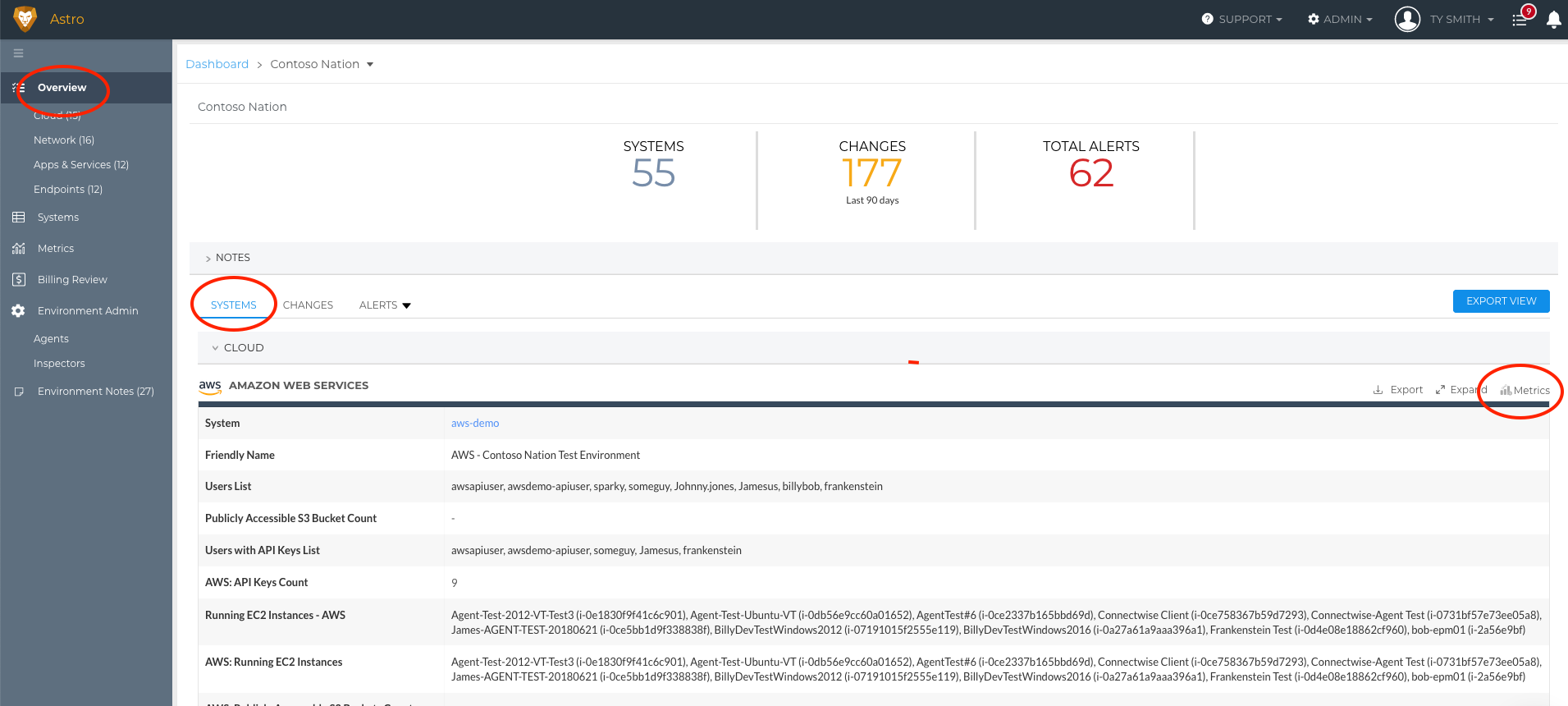The height and width of the screenshot is (706, 1568).
Task: Click the Expand arrows icon for AWS
Action: [1440, 390]
